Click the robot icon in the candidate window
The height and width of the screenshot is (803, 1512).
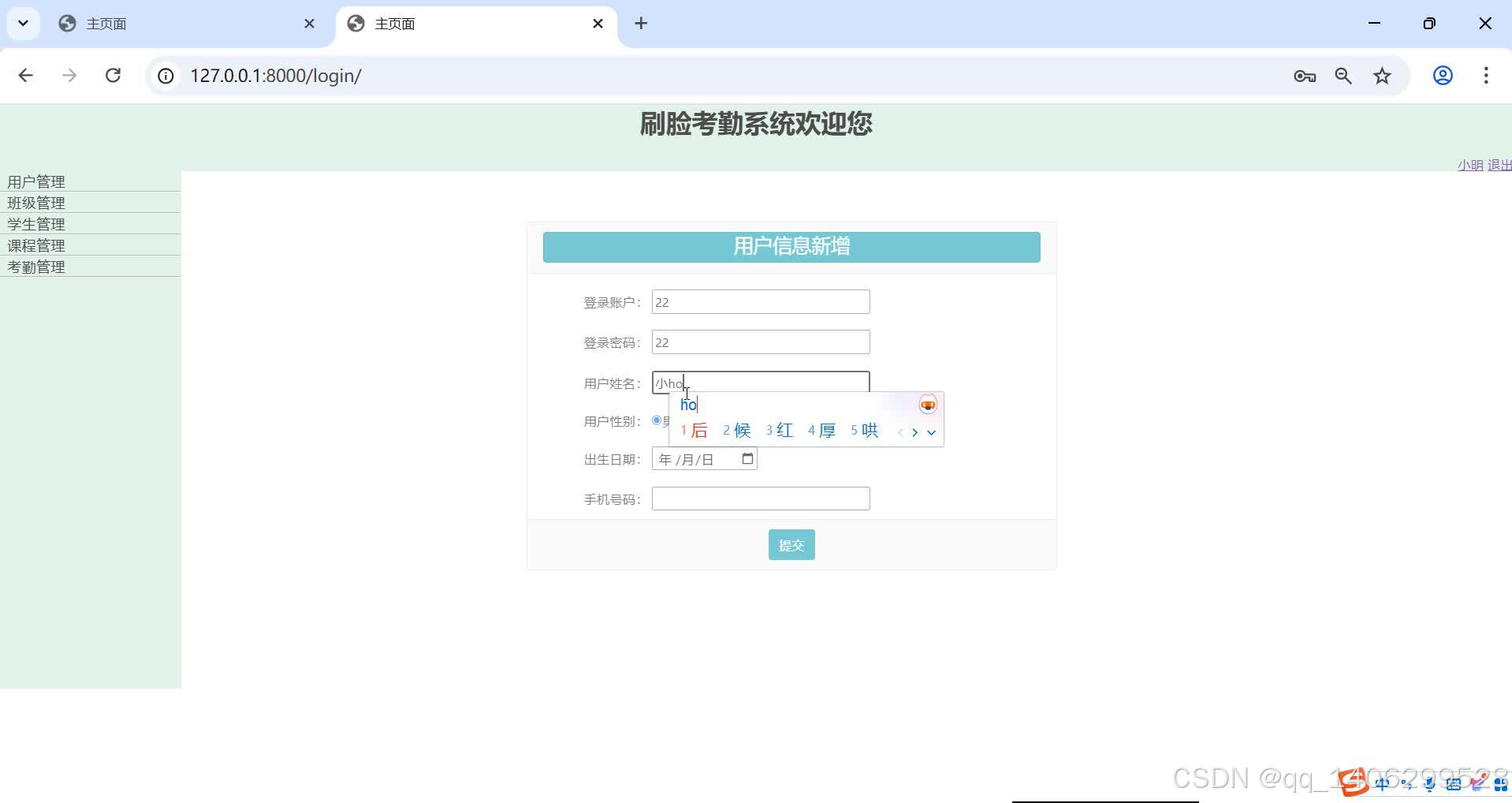tap(928, 404)
